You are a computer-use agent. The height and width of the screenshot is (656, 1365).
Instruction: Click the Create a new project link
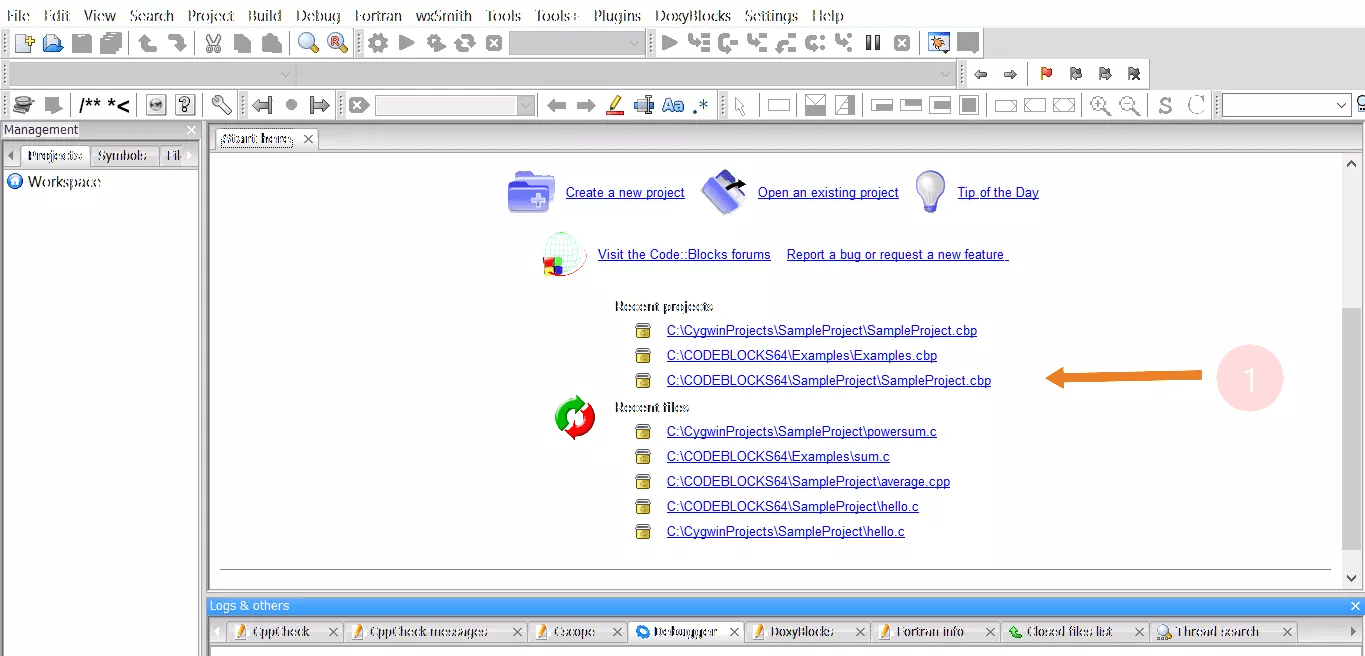(625, 192)
